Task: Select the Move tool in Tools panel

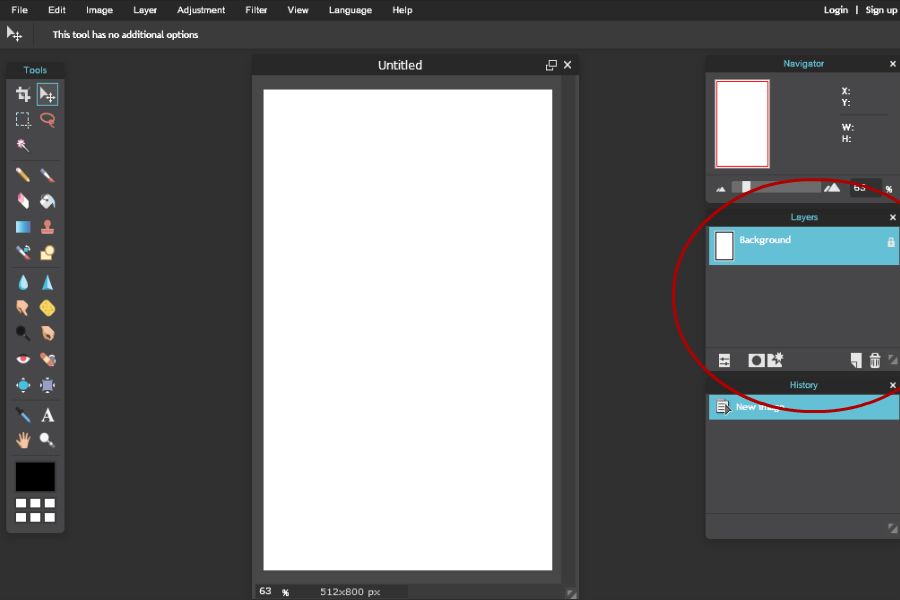Action: pyautogui.click(x=48, y=94)
